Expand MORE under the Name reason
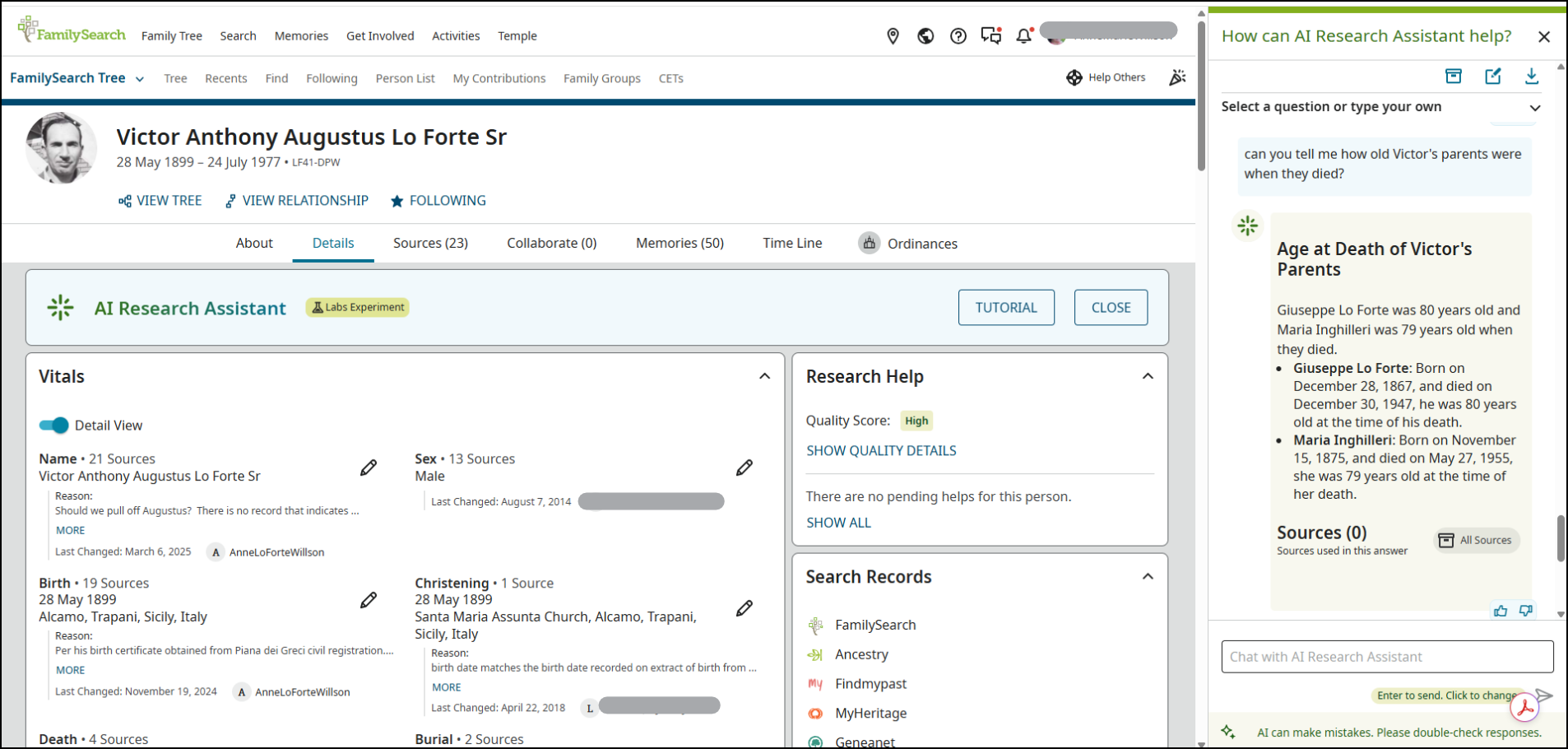 (70, 530)
